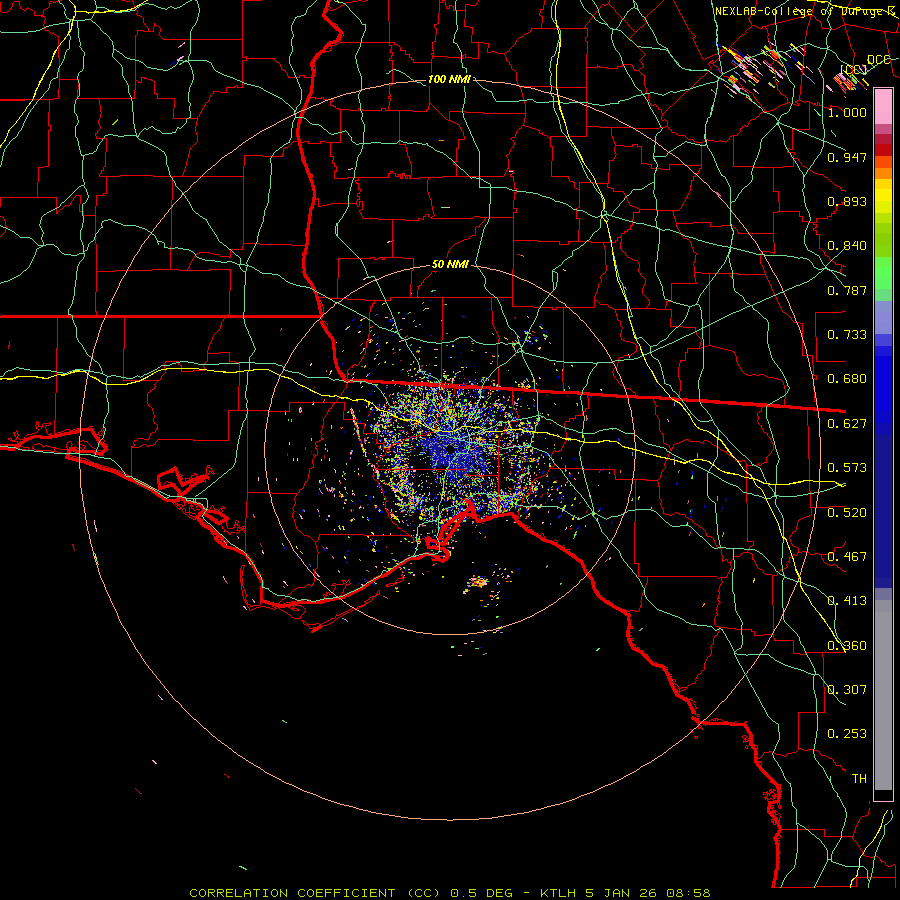Select the 0.787 scale label
900x900 pixels.
tap(847, 290)
